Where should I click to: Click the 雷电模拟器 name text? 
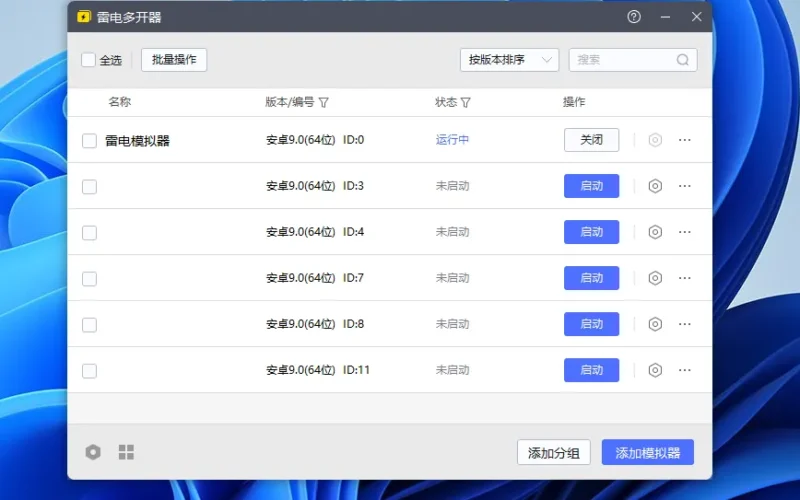137,141
